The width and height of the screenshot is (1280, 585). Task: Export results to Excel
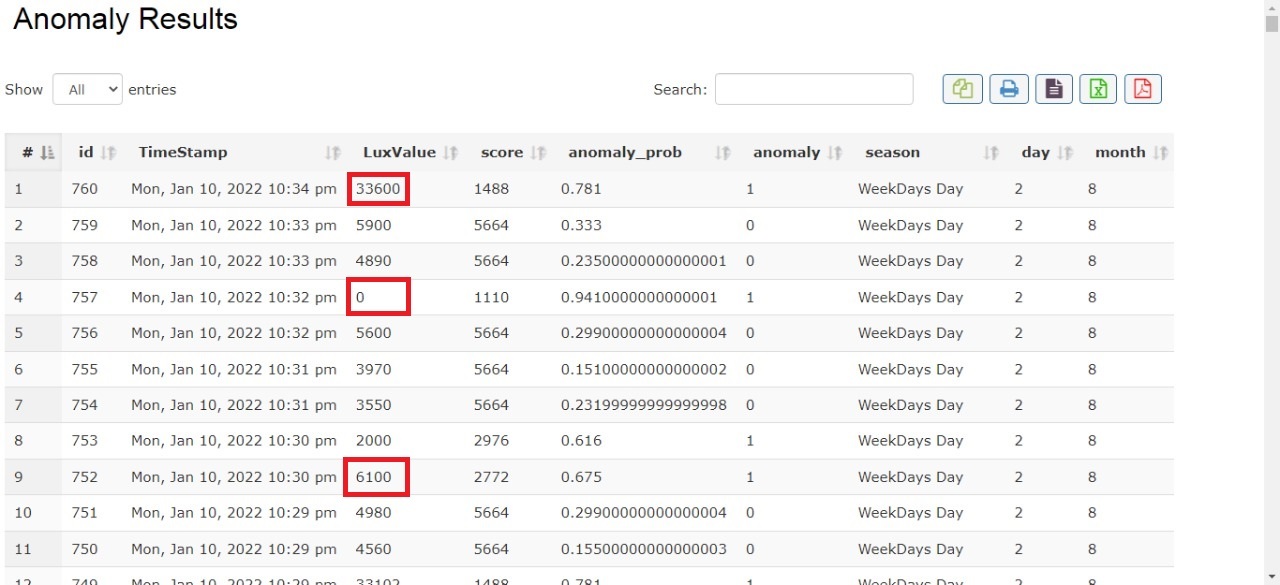click(x=1098, y=89)
